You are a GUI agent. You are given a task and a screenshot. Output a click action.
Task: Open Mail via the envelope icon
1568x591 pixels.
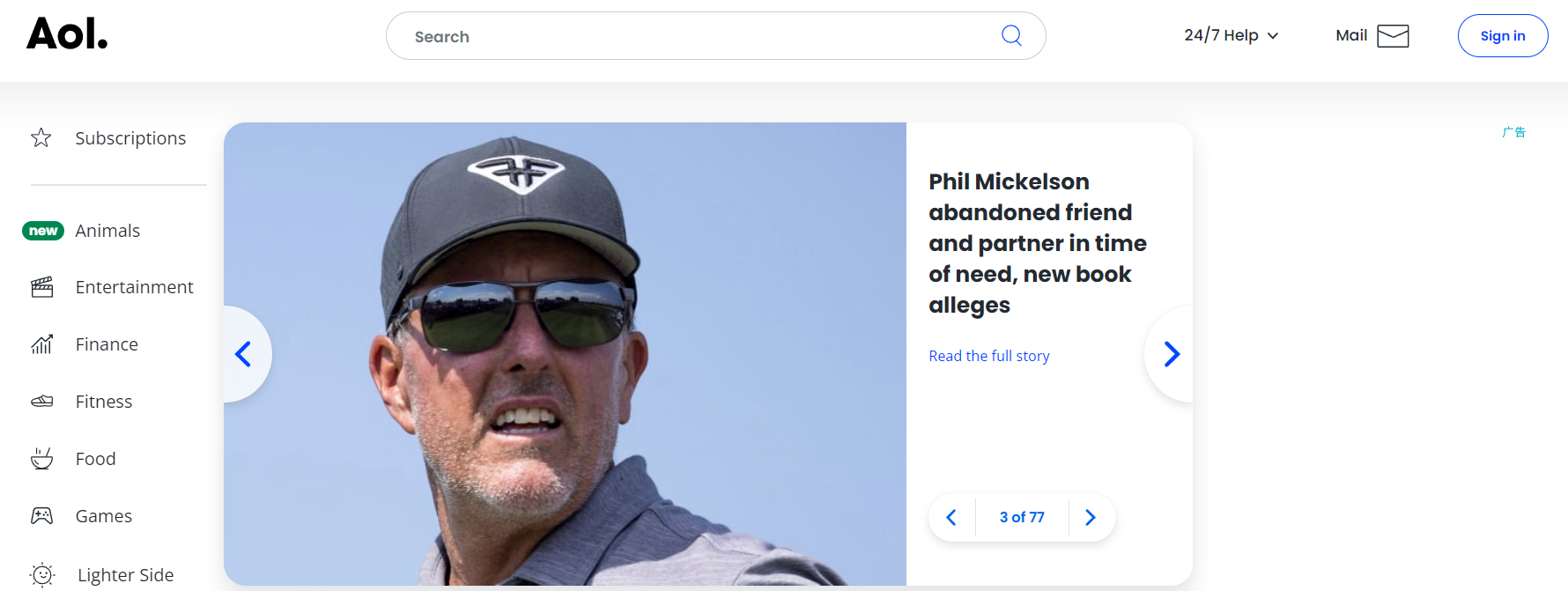[x=1393, y=36]
